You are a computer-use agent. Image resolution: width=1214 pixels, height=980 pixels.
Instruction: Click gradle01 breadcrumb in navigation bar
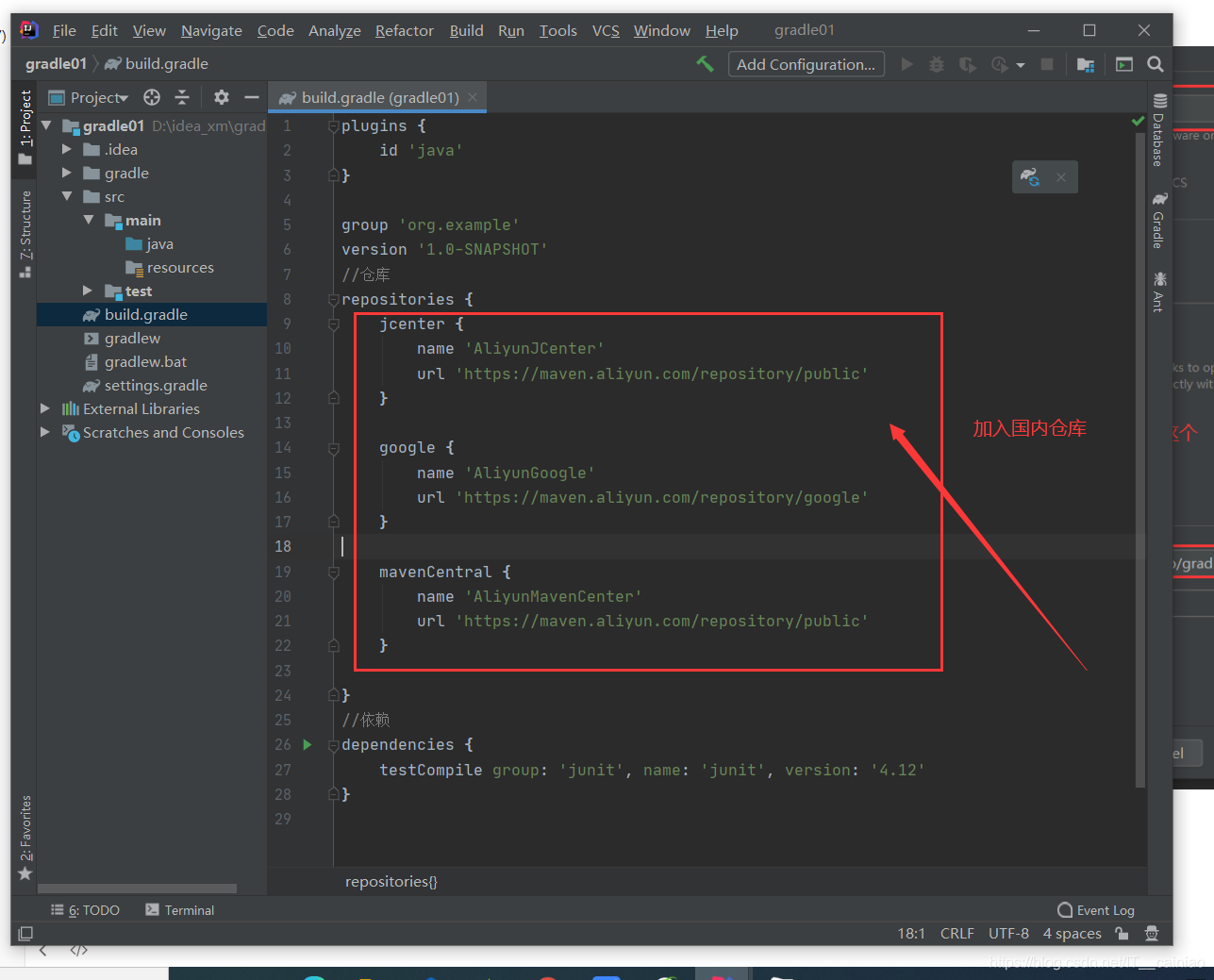[56, 63]
